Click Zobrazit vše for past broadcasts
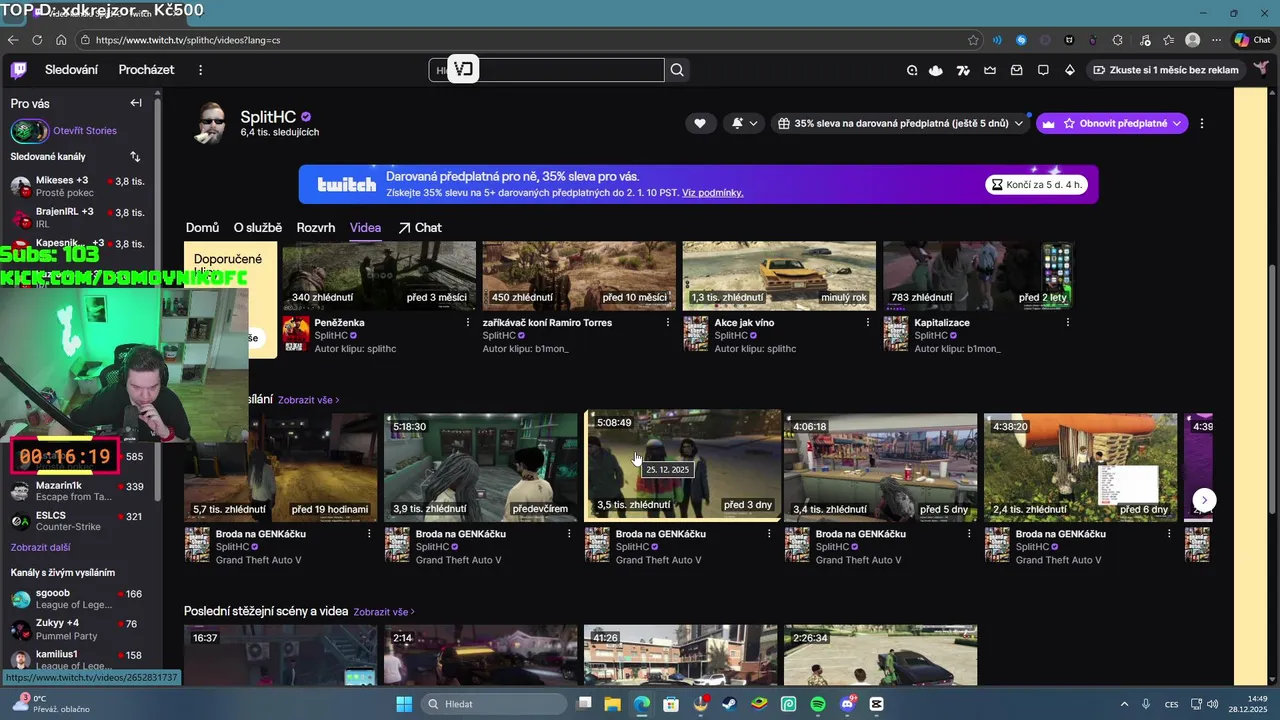Viewport: 1280px width, 720px height. [x=308, y=400]
